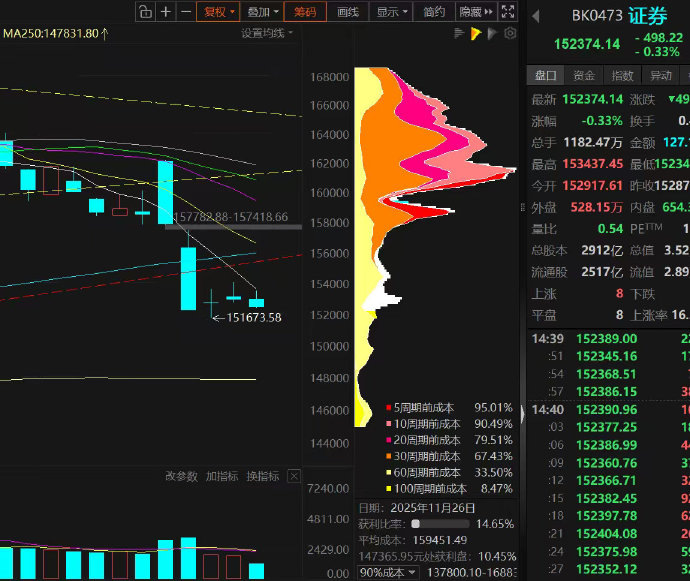Switch to the 异动 tab

(661, 75)
